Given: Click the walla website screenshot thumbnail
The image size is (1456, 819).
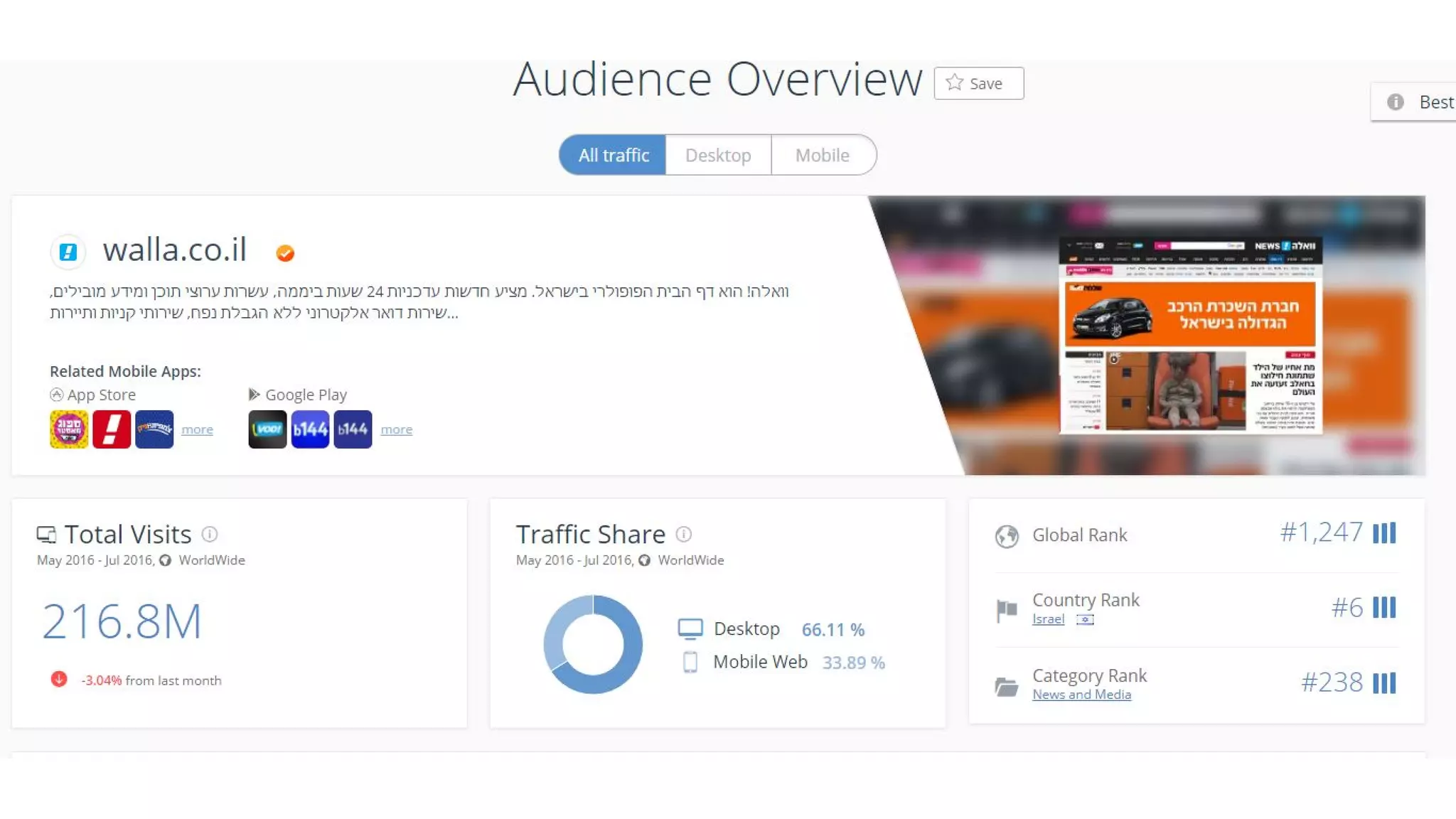Looking at the screenshot, I should pos(1191,336).
